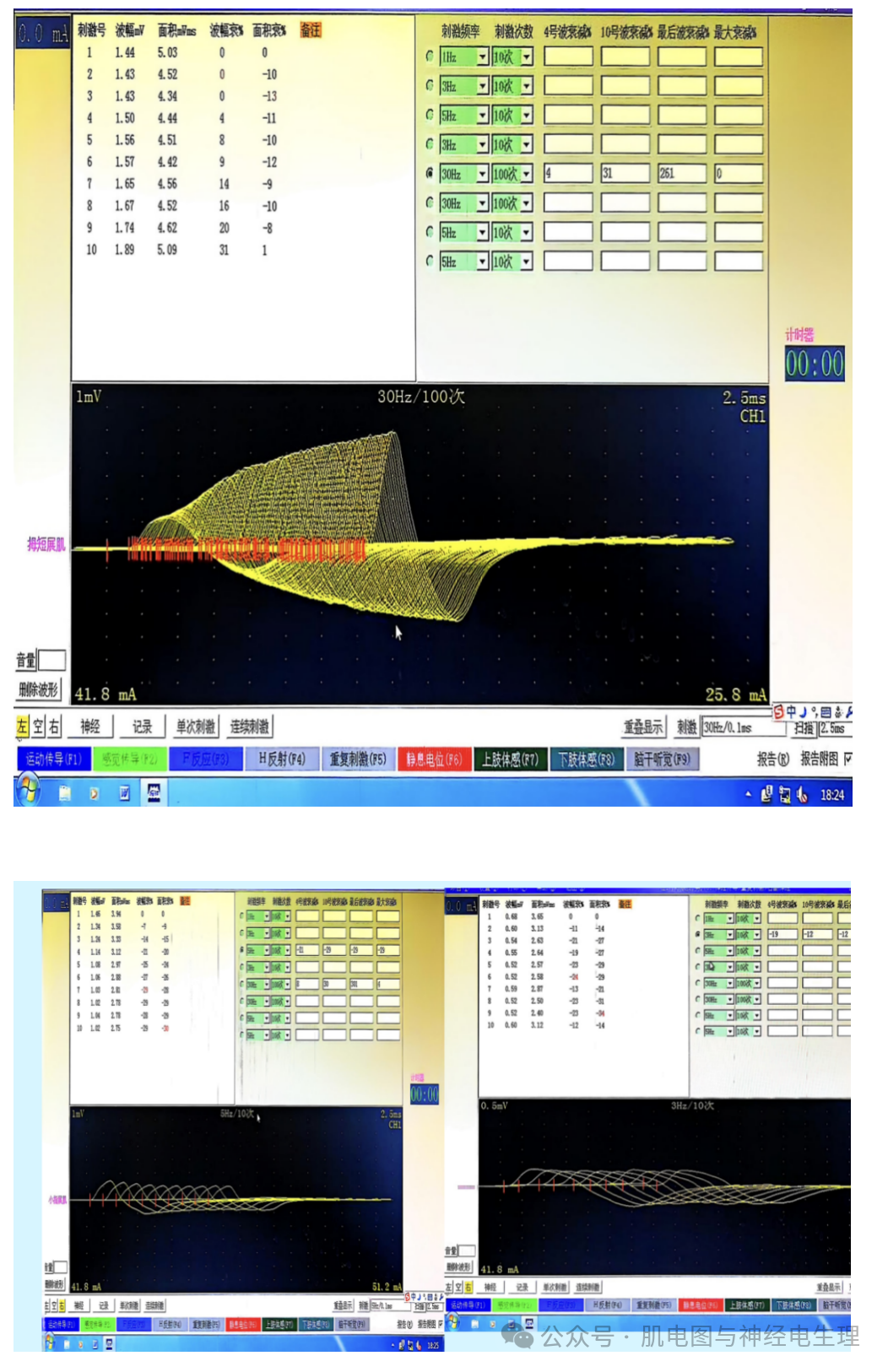Open the Windows Start menu in the top screenshot
The height and width of the screenshot is (1372, 888).
[x=28, y=791]
